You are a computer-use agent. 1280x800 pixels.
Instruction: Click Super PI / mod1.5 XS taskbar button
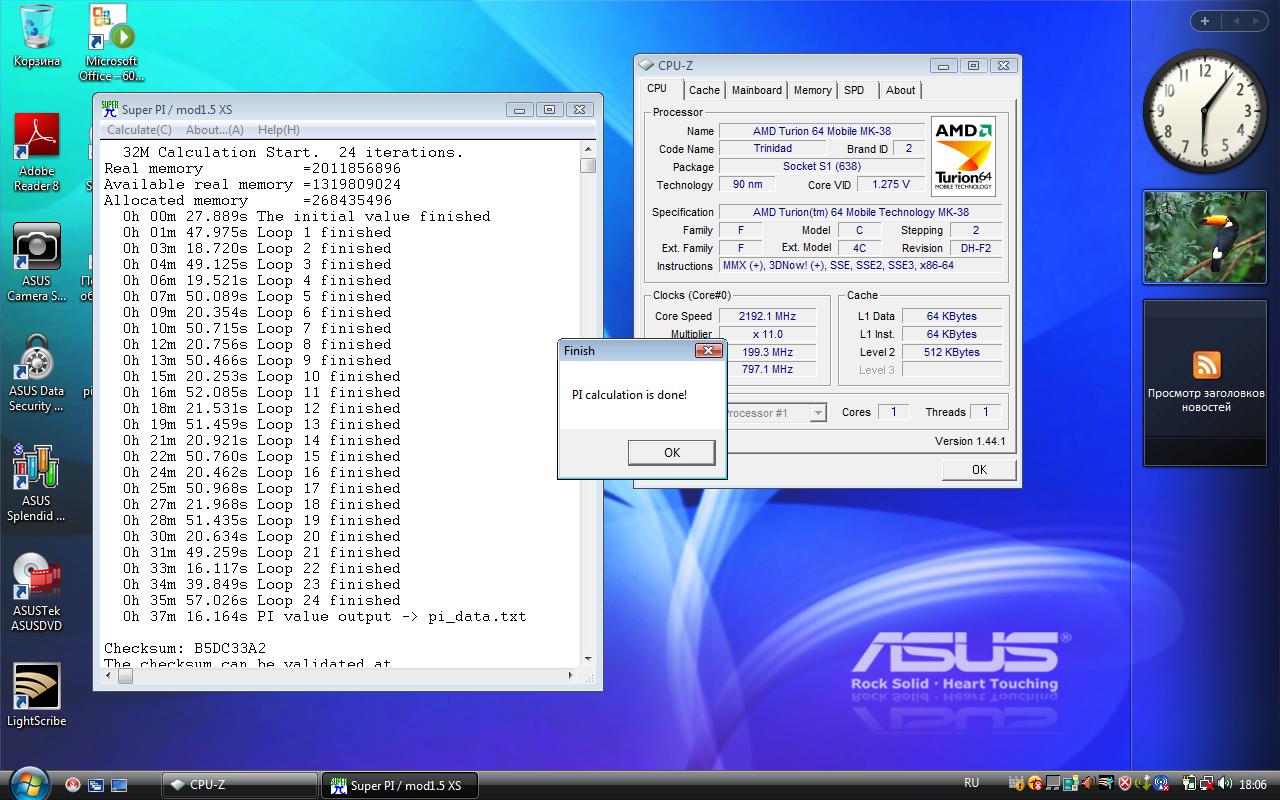[x=399, y=785]
